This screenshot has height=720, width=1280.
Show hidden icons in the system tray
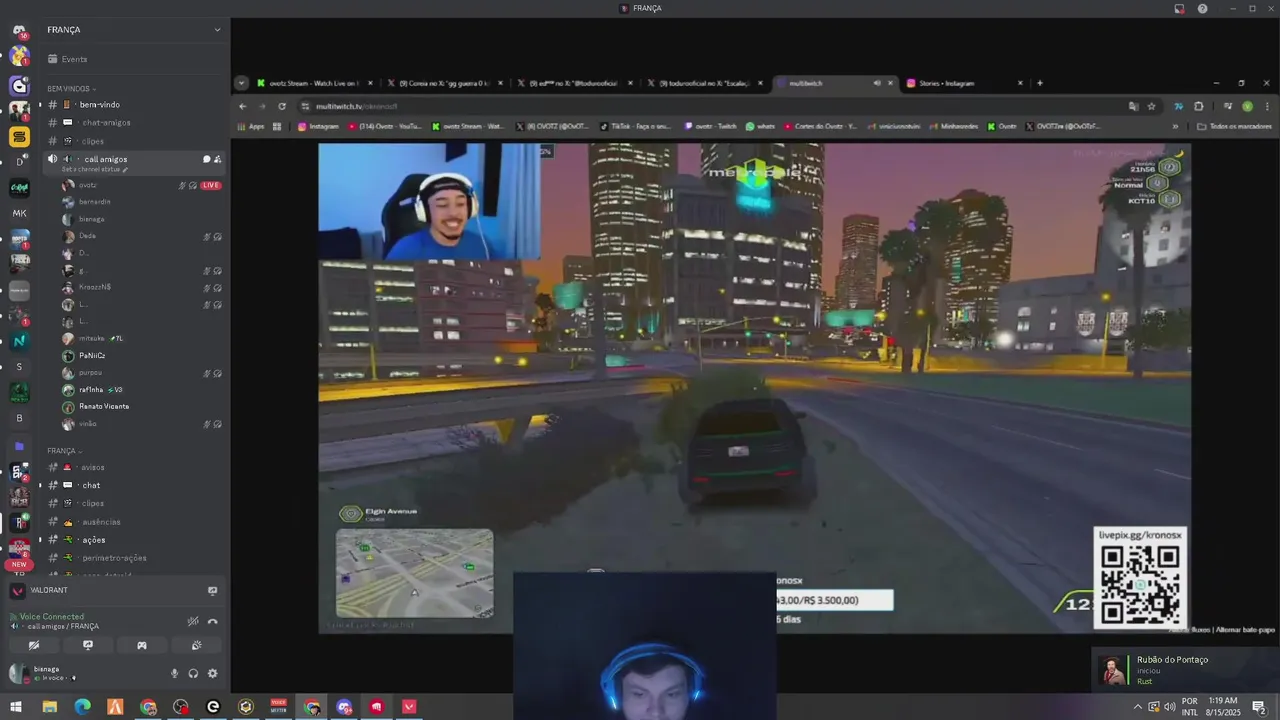tap(1137, 707)
